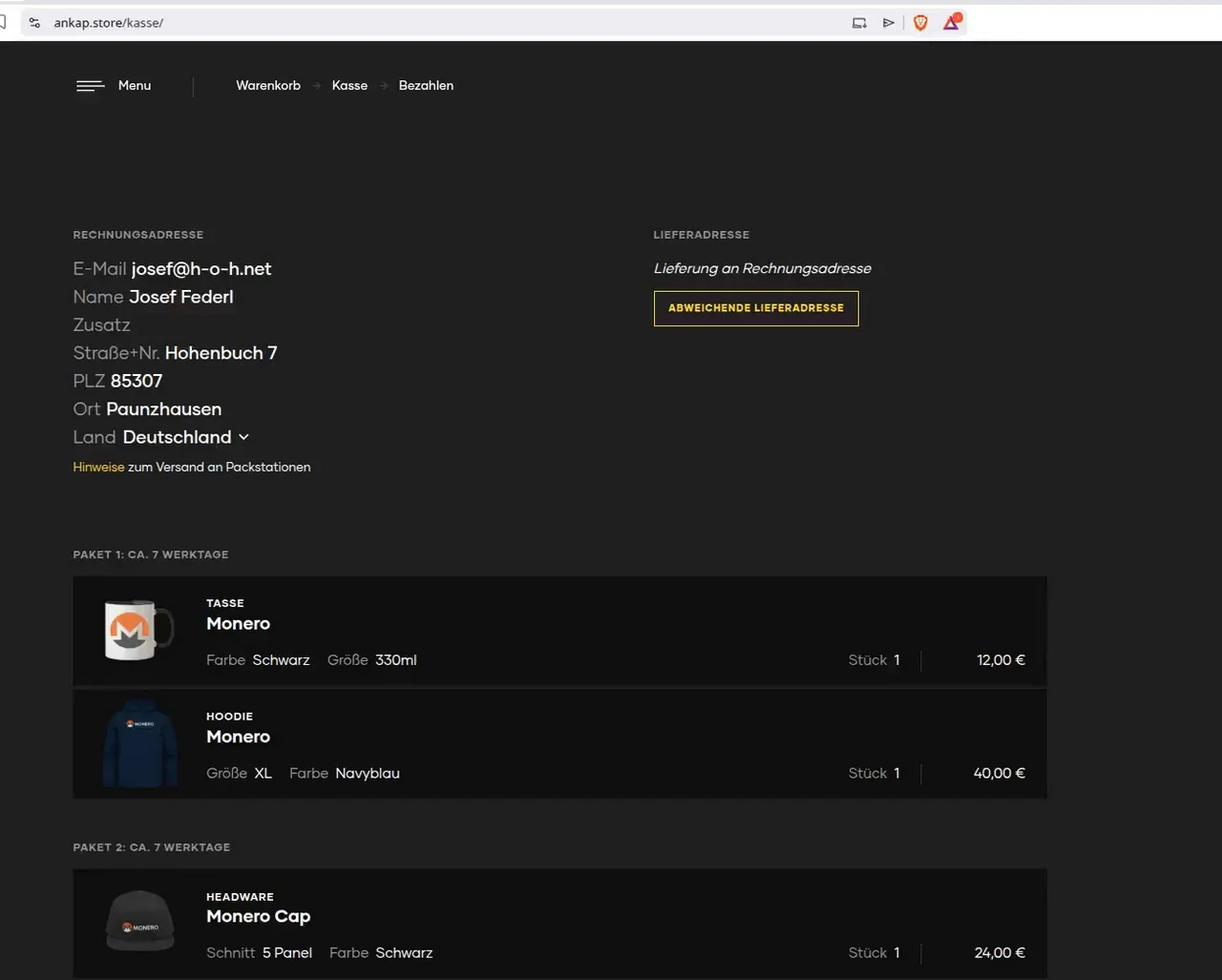Screen dimensions: 1222x980
Task: Select the Kasse breadcrumb step
Action: point(349,86)
